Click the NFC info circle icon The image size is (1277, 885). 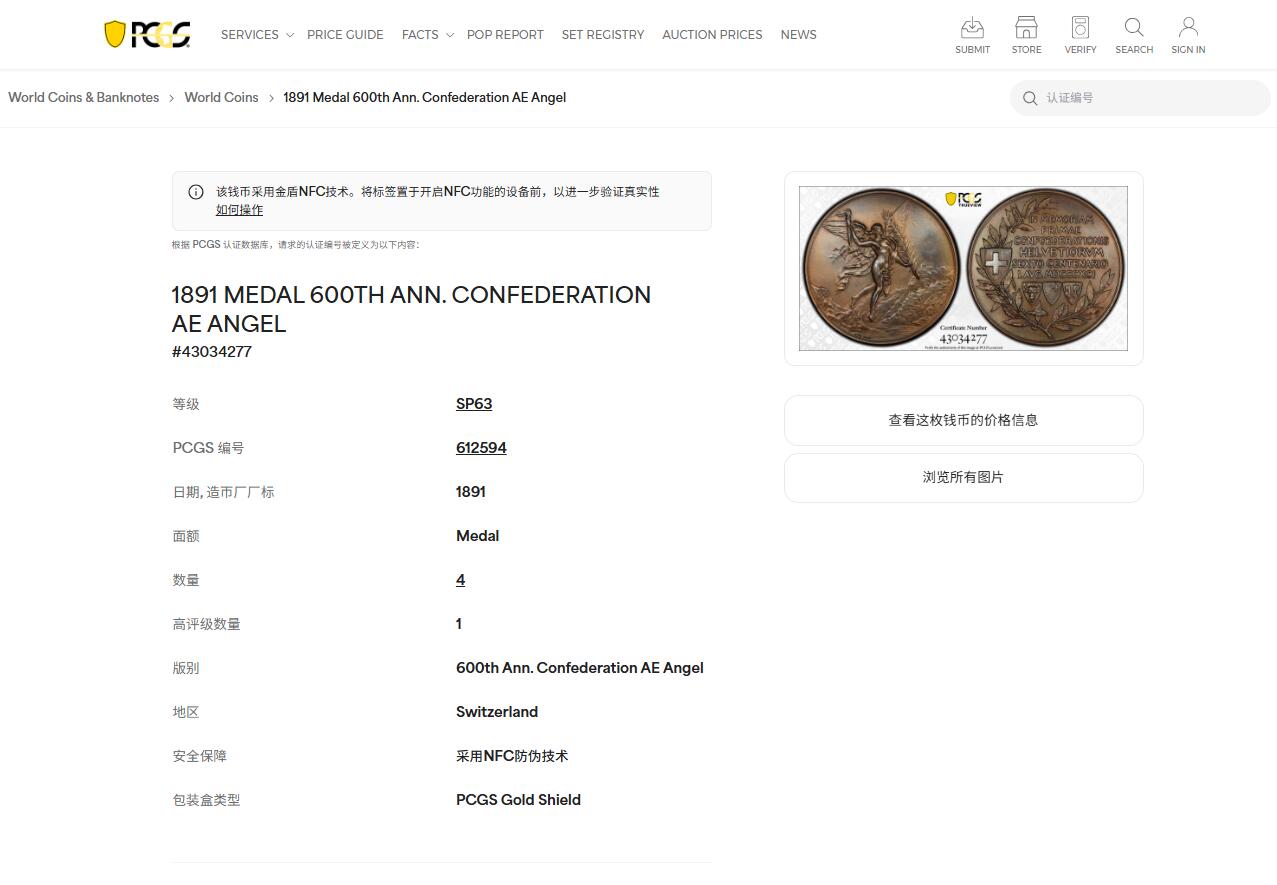click(x=196, y=191)
